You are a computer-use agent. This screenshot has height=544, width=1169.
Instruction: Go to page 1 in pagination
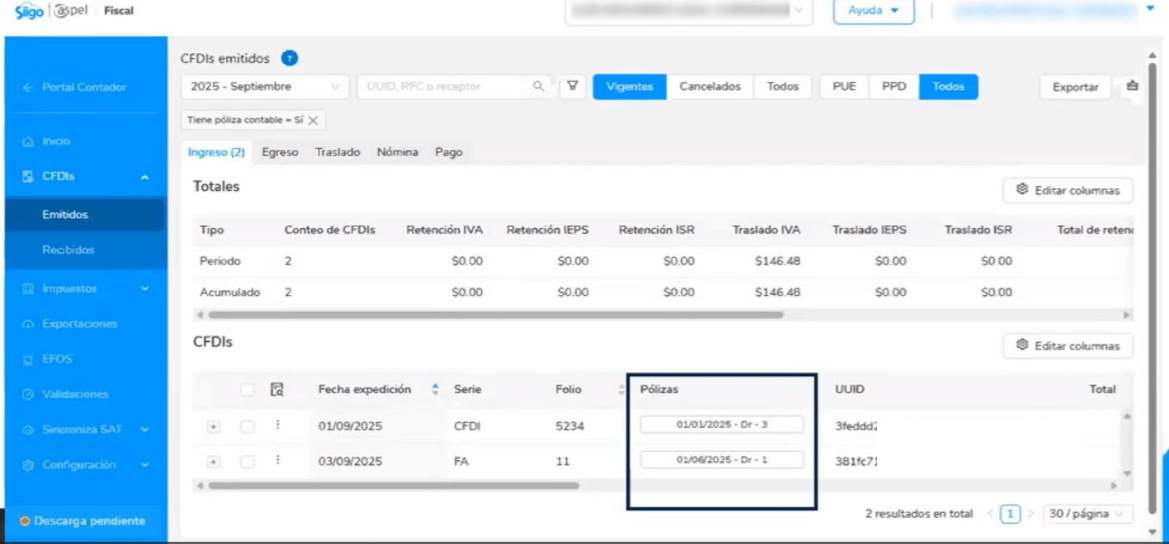click(x=1011, y=513)
